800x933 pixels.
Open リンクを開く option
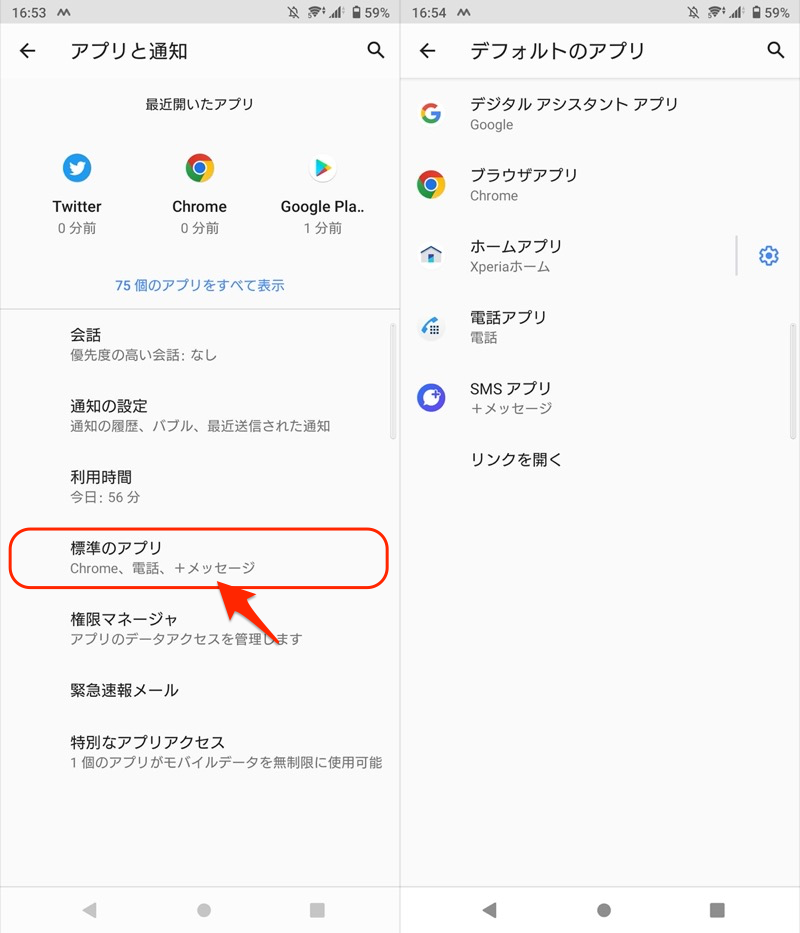click(x=600, y=460)
